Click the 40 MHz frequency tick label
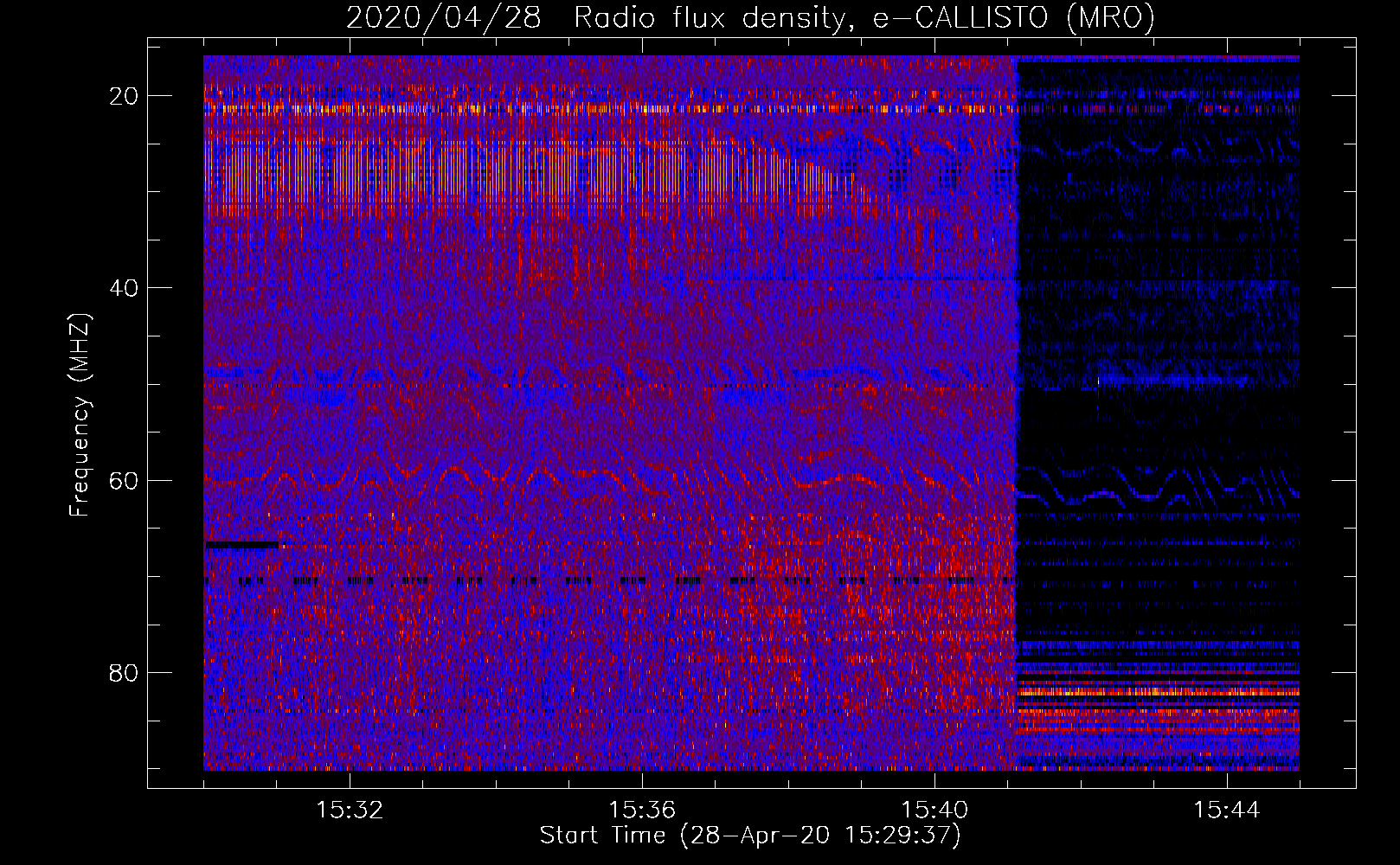This screenshot has width=1400, height=865. pos(125,288)
